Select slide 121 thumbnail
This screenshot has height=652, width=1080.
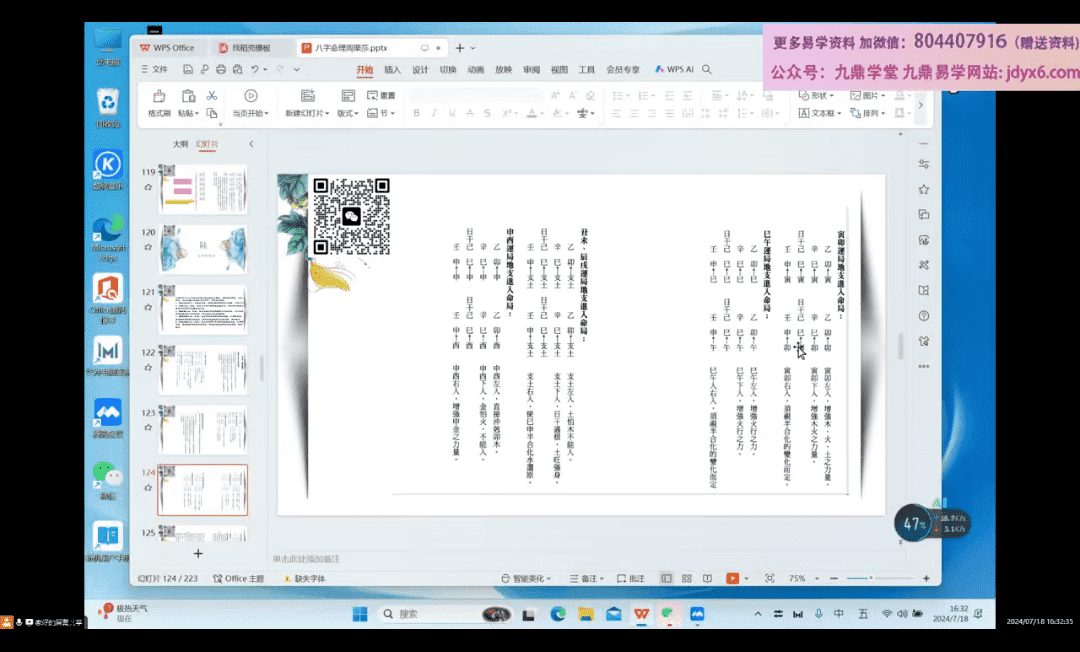202,309
